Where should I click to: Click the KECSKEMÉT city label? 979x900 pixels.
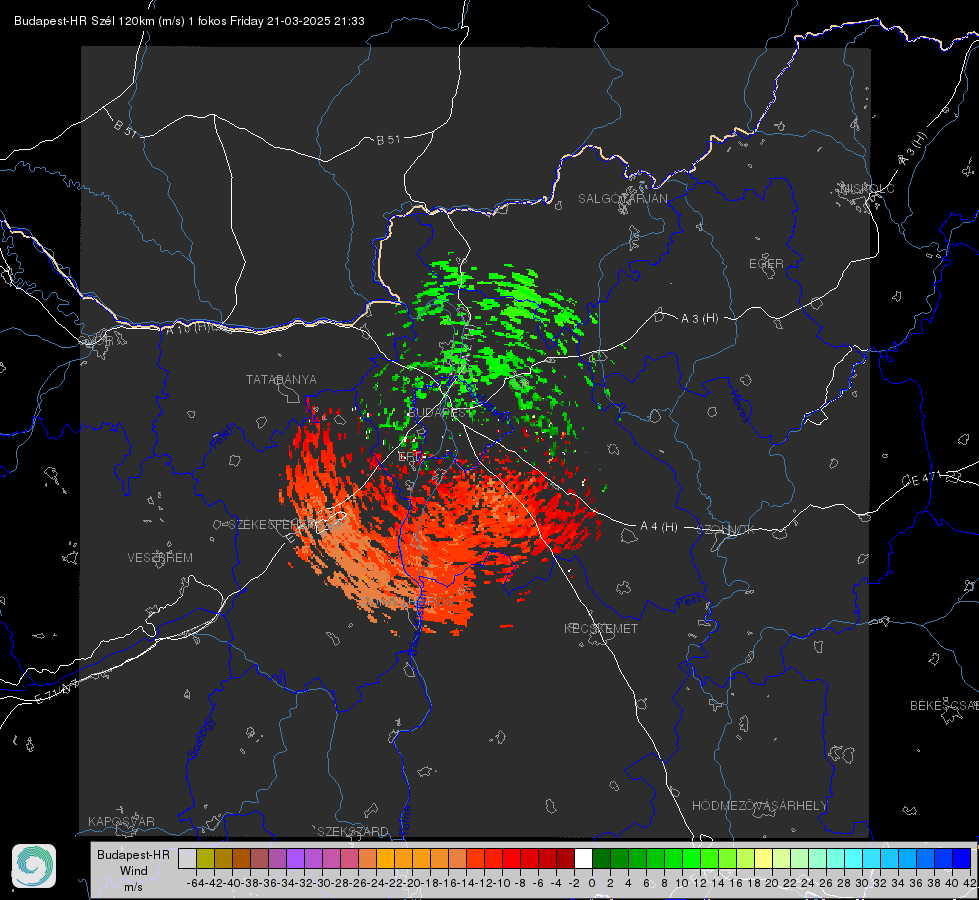[x=601, y=629]
